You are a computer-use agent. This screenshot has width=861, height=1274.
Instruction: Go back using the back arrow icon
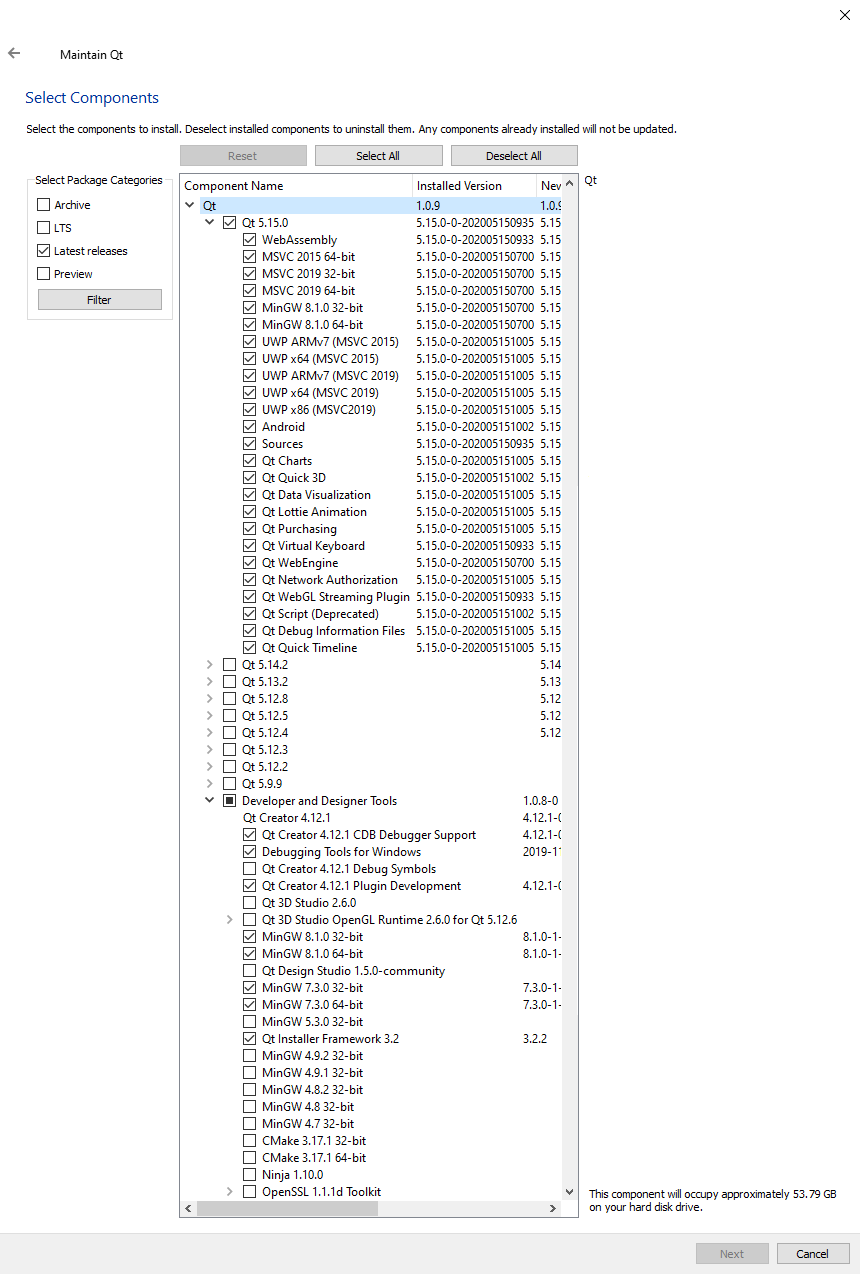[14, 54]
